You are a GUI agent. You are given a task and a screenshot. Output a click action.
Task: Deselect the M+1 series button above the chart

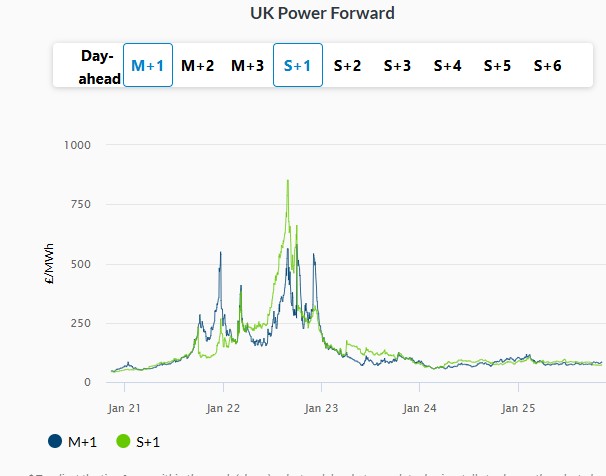click(x=148, y=66)
